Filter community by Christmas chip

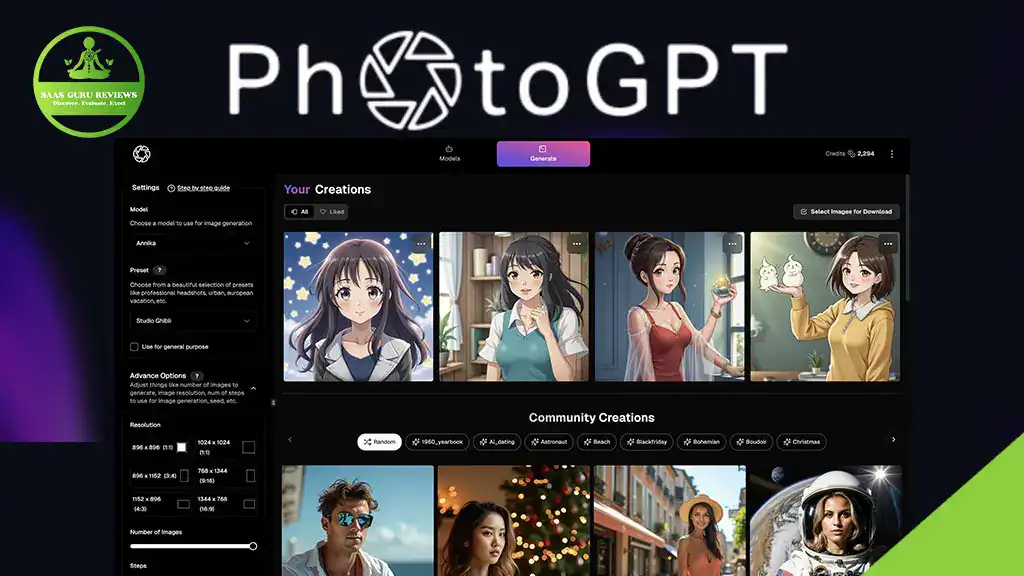(801, 442)
